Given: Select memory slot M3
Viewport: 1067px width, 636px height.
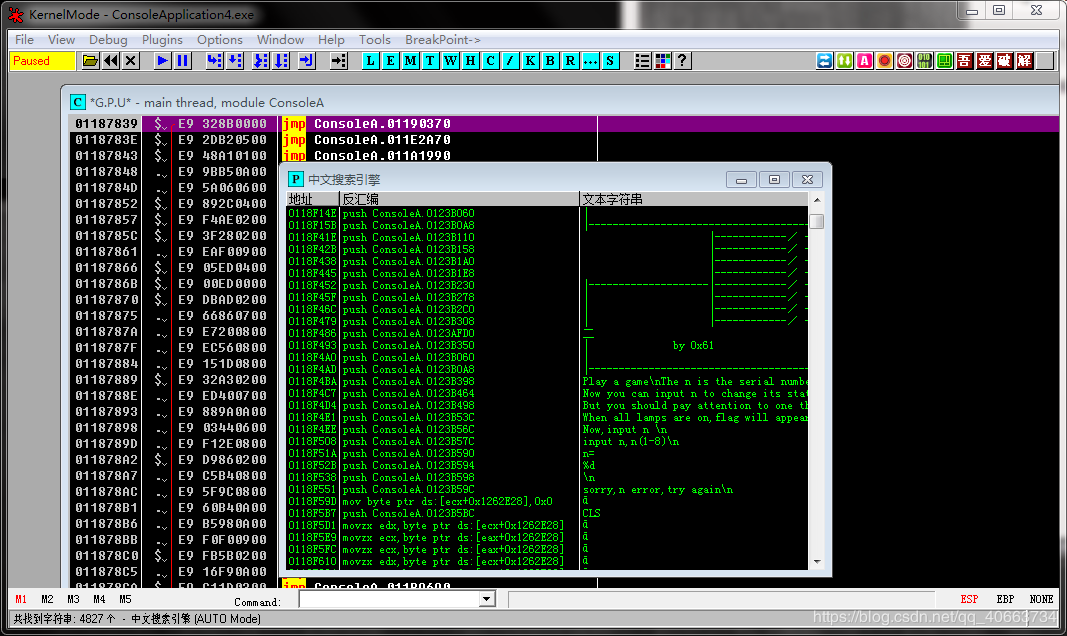Looking at the screenshot, I should click(73, 599).
